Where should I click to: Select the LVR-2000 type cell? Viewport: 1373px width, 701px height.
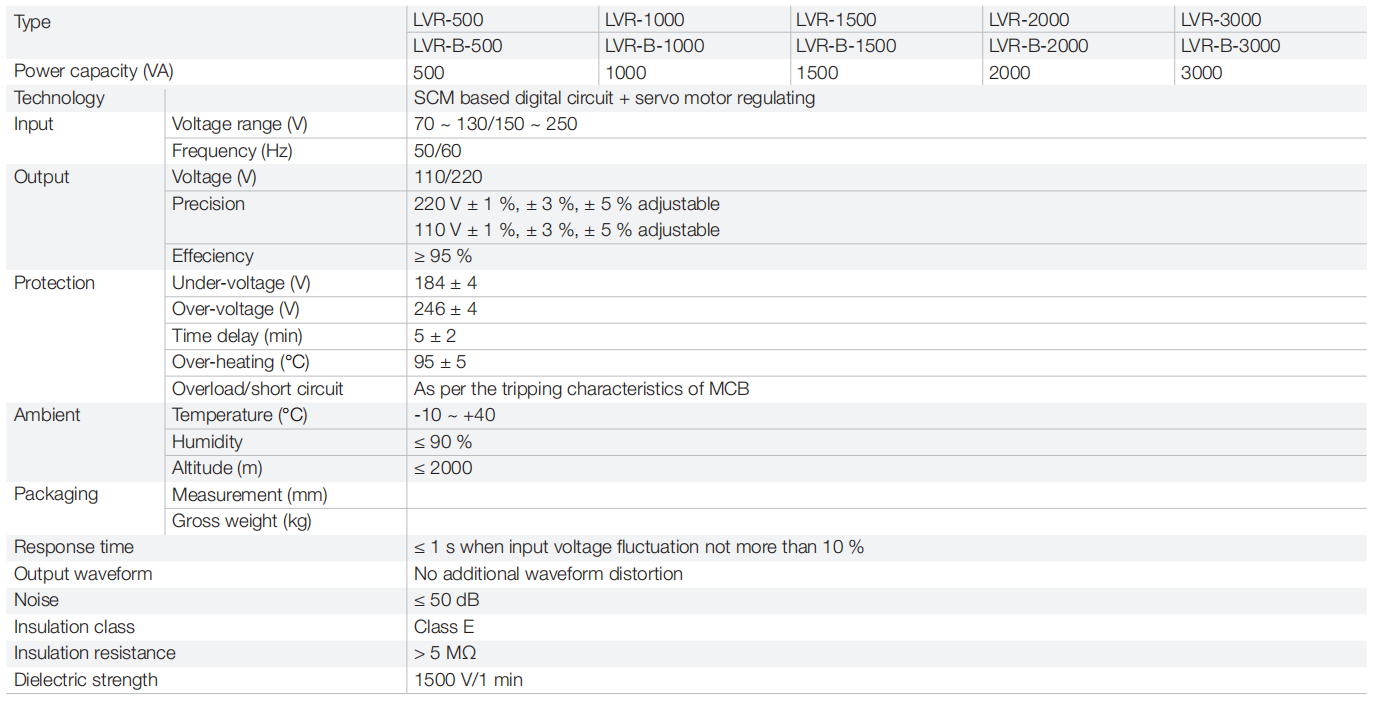(1029, 20)
